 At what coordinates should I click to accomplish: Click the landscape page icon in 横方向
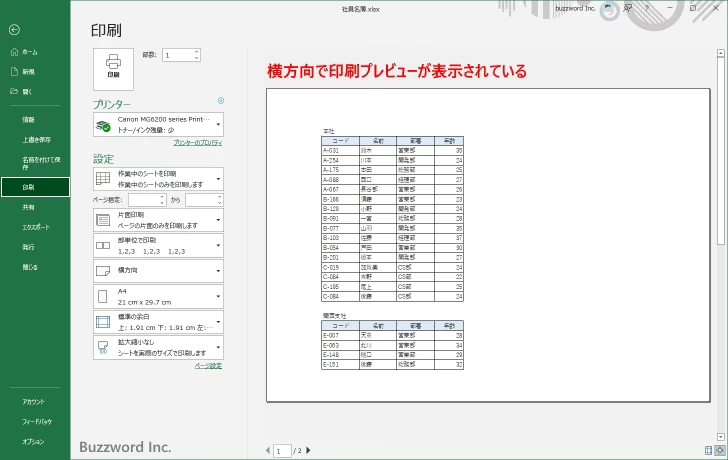[x=103, y=271]
